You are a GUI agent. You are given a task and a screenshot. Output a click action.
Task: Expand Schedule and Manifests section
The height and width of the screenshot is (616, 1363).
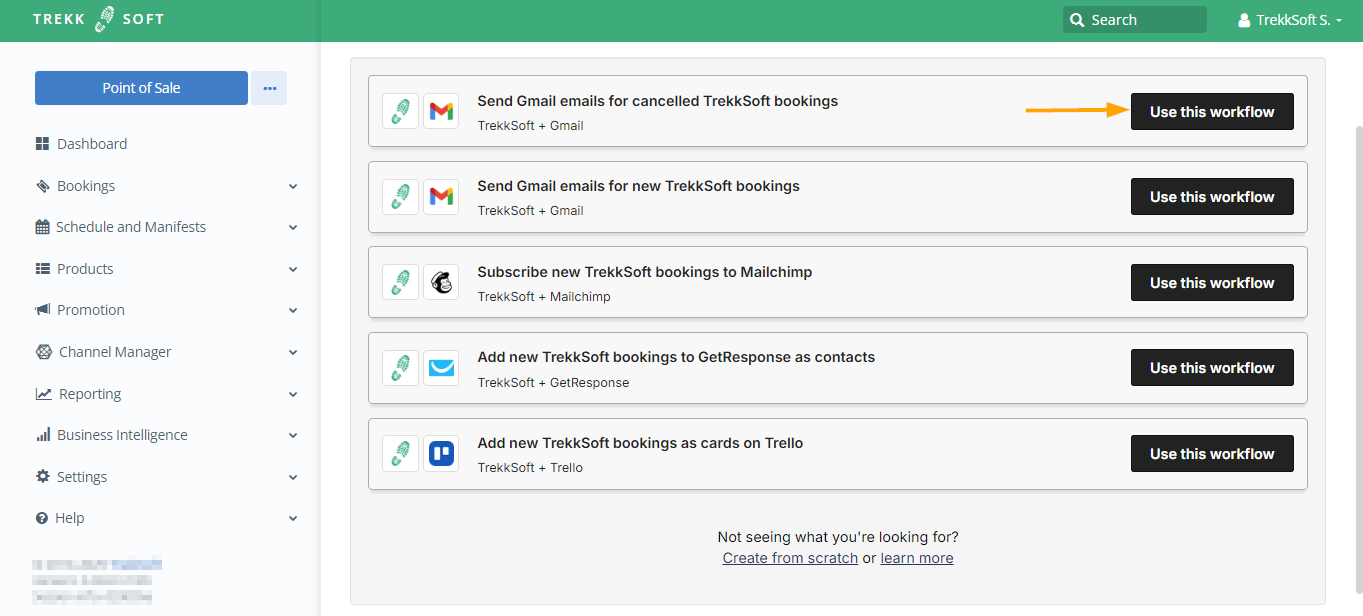pyautogui.click(x=293, y=227)
